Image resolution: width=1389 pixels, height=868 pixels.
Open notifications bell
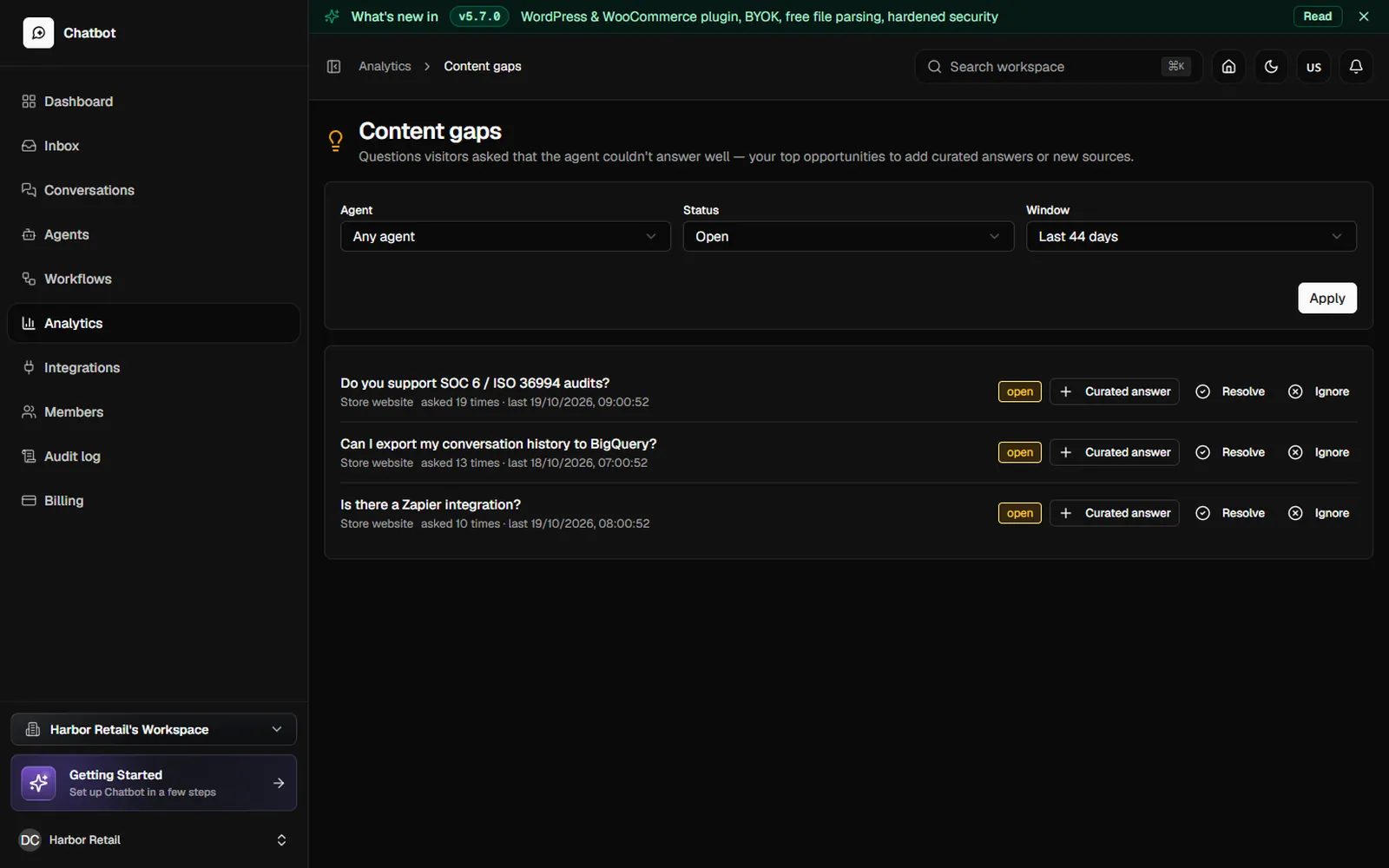point(1356,67)
